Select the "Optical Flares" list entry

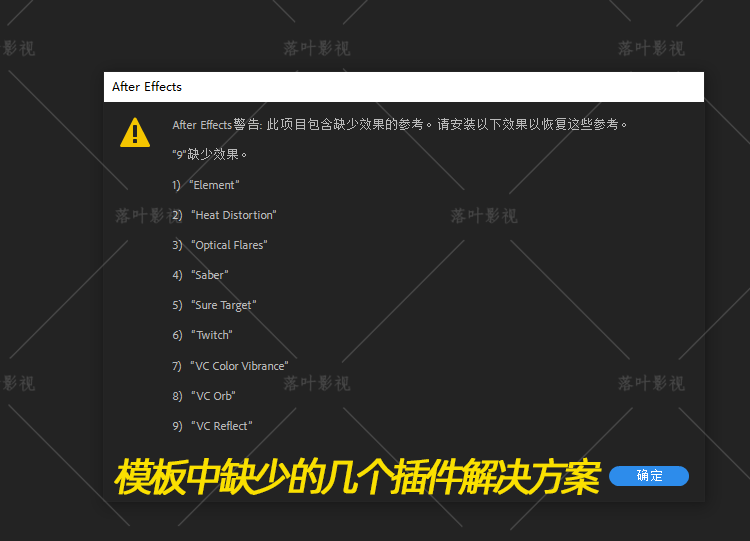[x=220, y=245]
